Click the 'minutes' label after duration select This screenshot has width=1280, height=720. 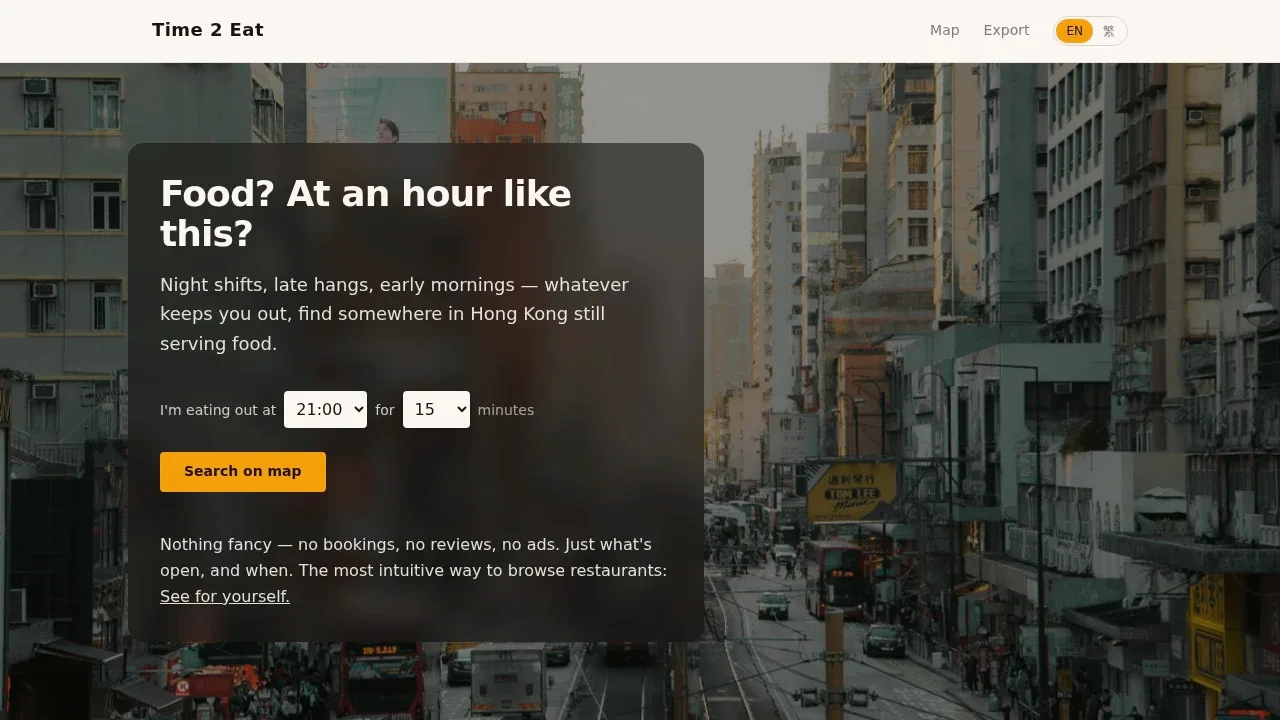pyautogui.click(x=506, y=410)
